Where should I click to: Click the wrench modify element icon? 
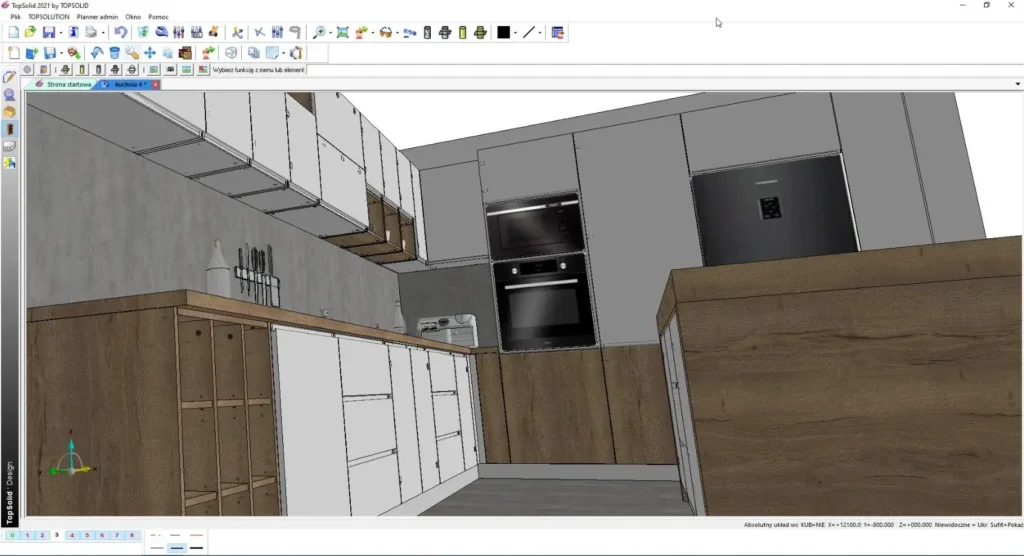point(132,53)
